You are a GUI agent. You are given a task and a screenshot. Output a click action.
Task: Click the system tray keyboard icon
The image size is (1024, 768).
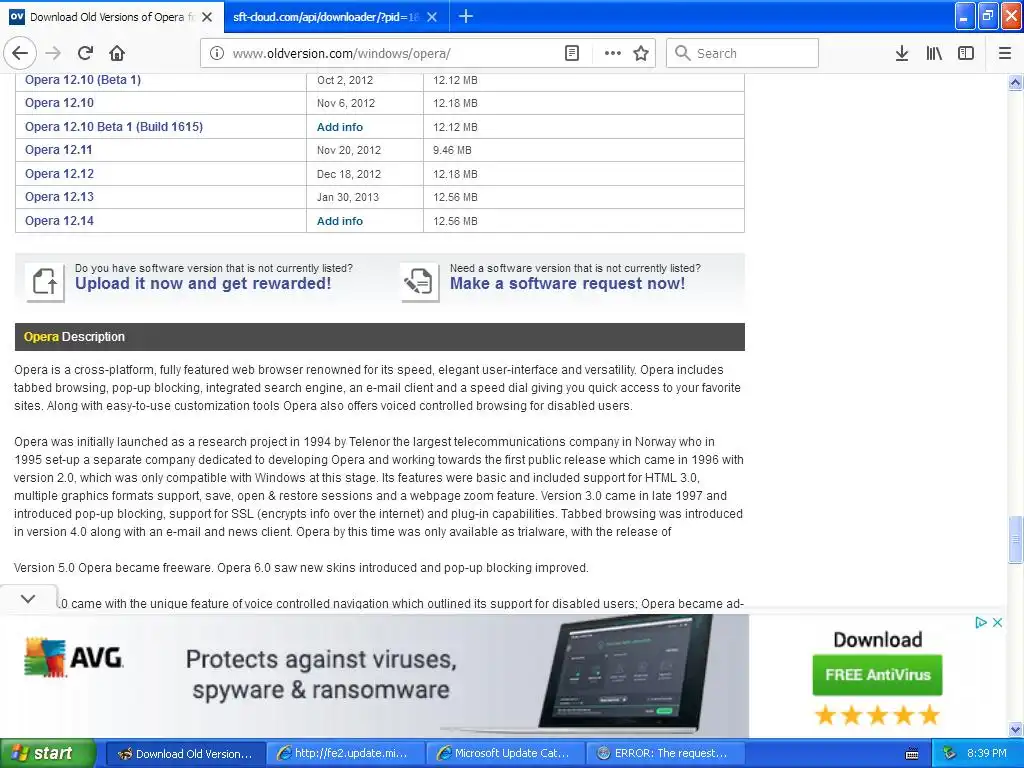(912, 754)
